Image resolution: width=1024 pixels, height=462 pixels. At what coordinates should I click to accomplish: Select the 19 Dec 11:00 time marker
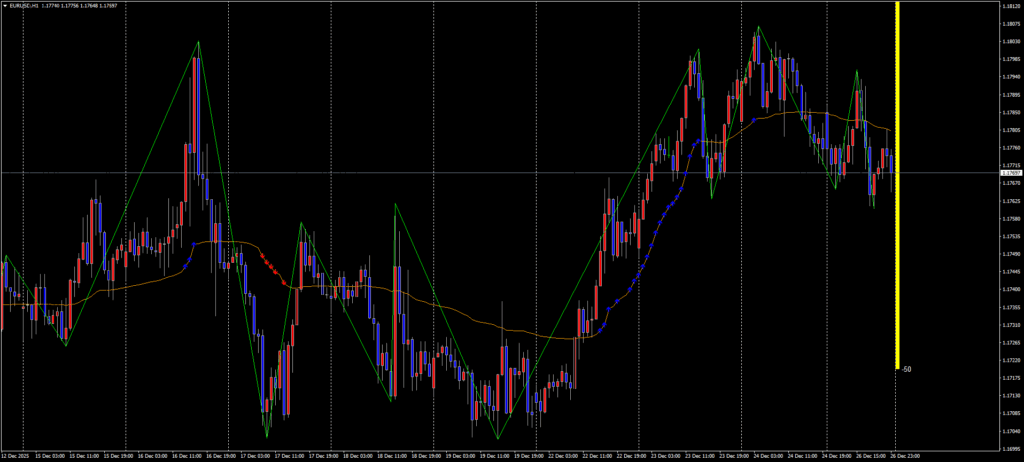click(x=496, y=455)
